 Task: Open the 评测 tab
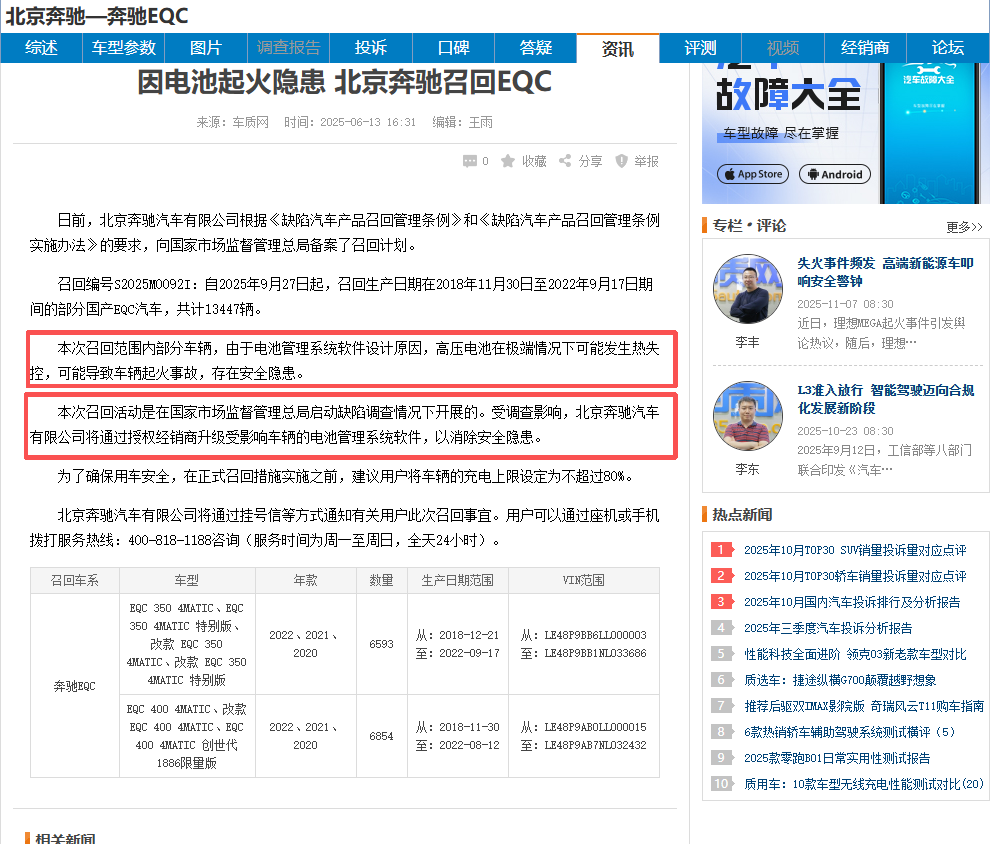point(700,48)
